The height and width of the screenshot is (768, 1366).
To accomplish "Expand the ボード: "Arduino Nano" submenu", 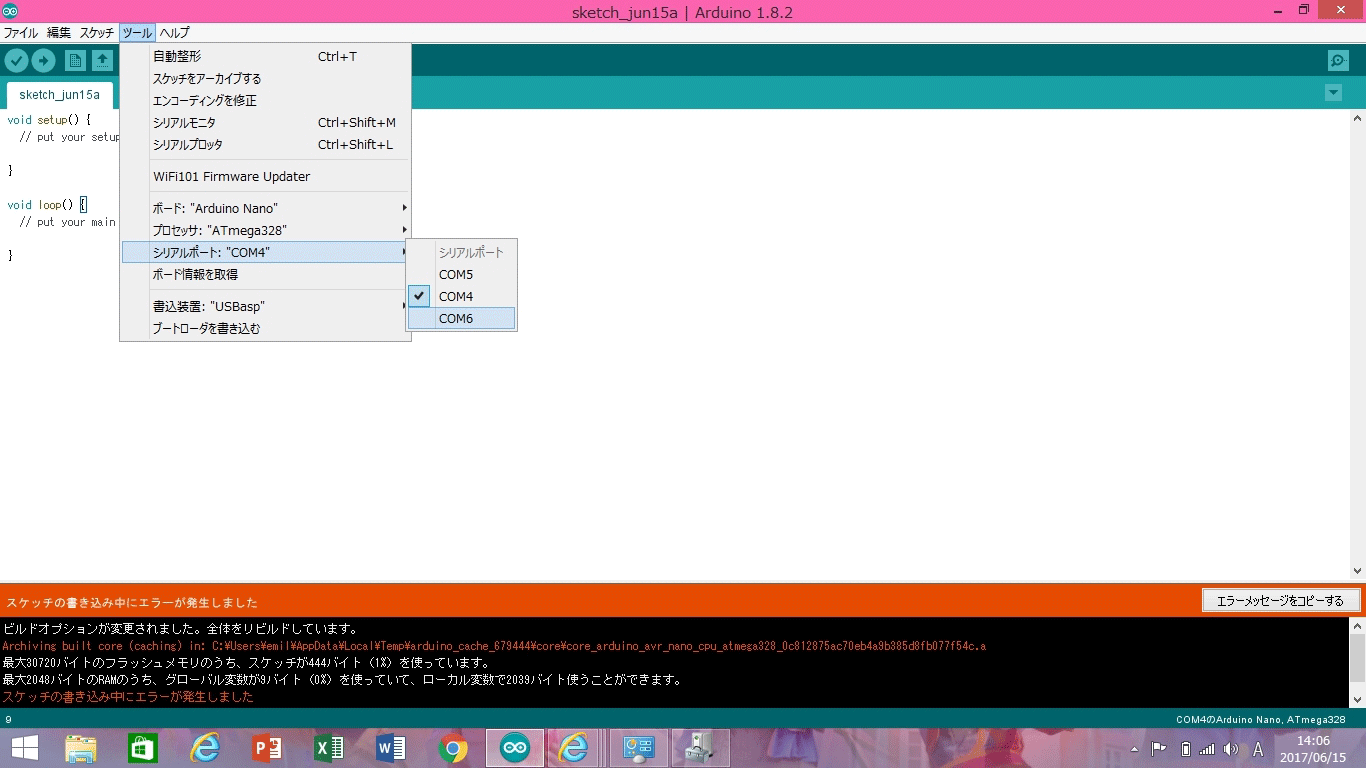I will 265,209.
